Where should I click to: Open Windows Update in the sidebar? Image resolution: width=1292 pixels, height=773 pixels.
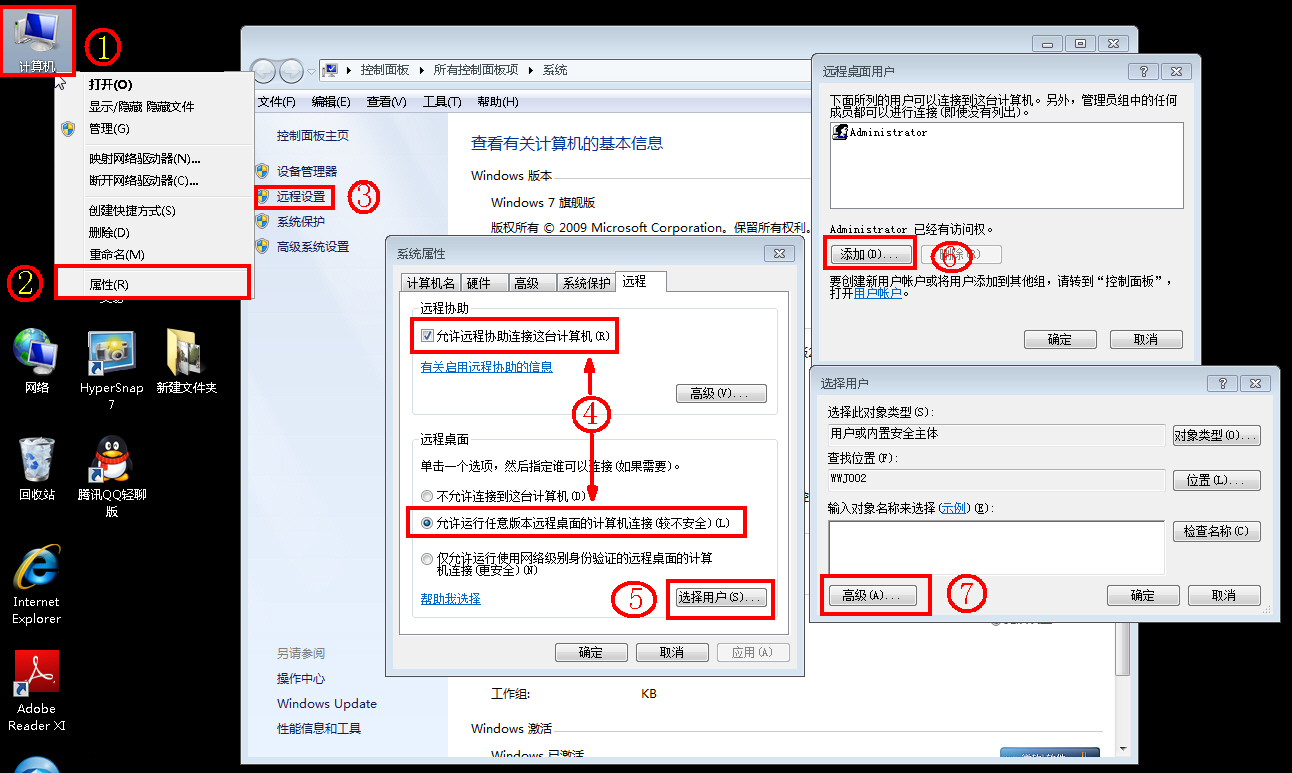tap(327, 703)
